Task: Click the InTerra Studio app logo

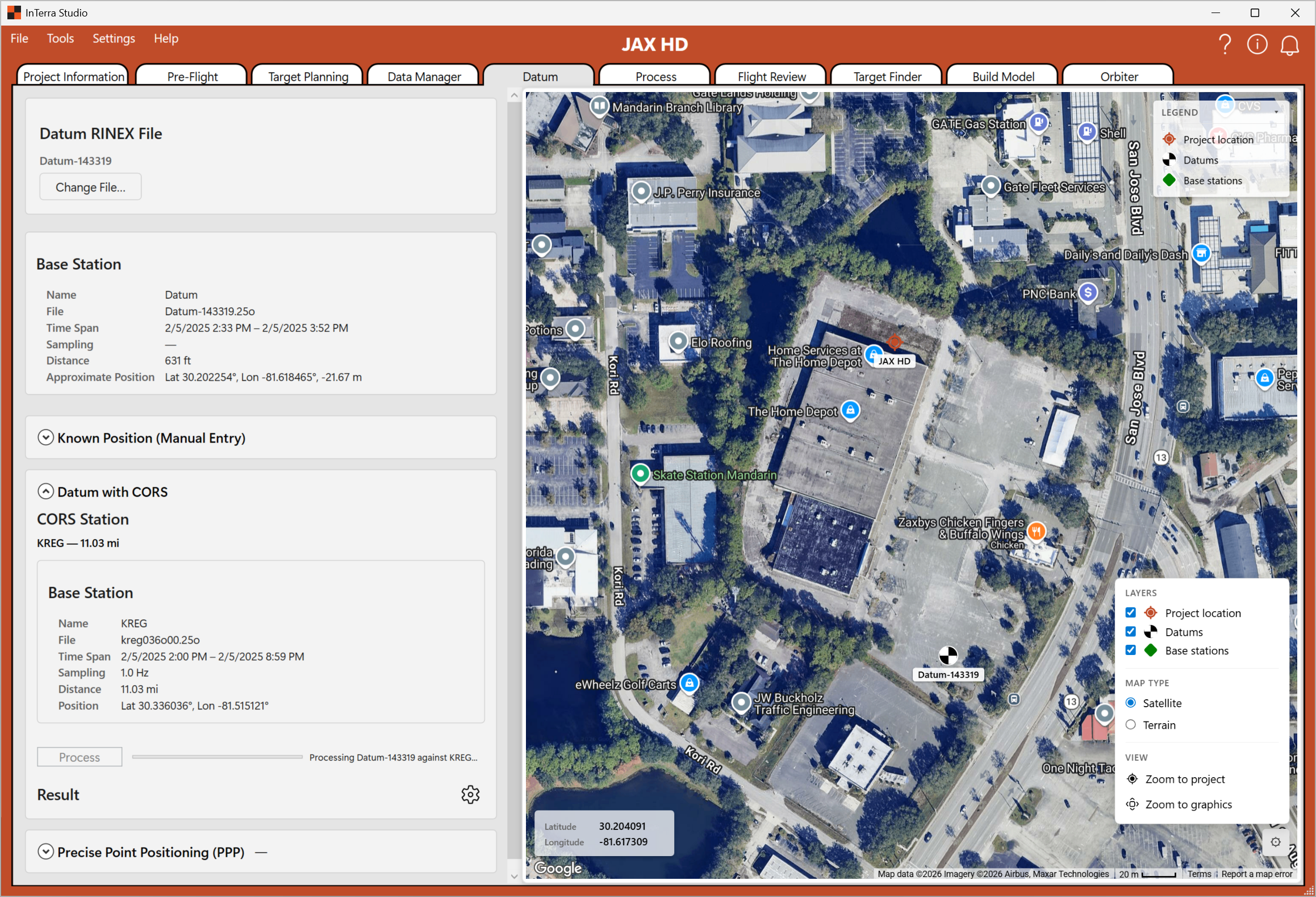Action: [14, 12]
